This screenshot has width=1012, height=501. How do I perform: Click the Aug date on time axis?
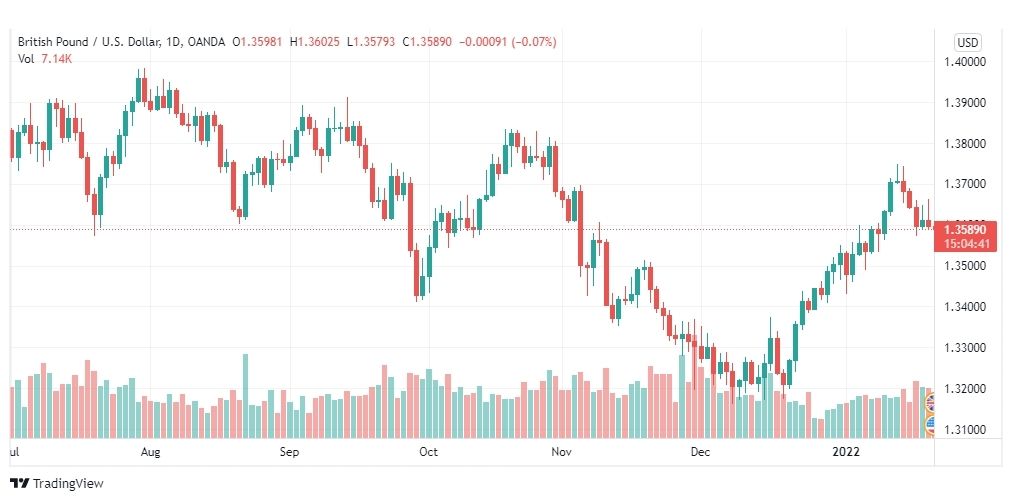coord(150,452)
